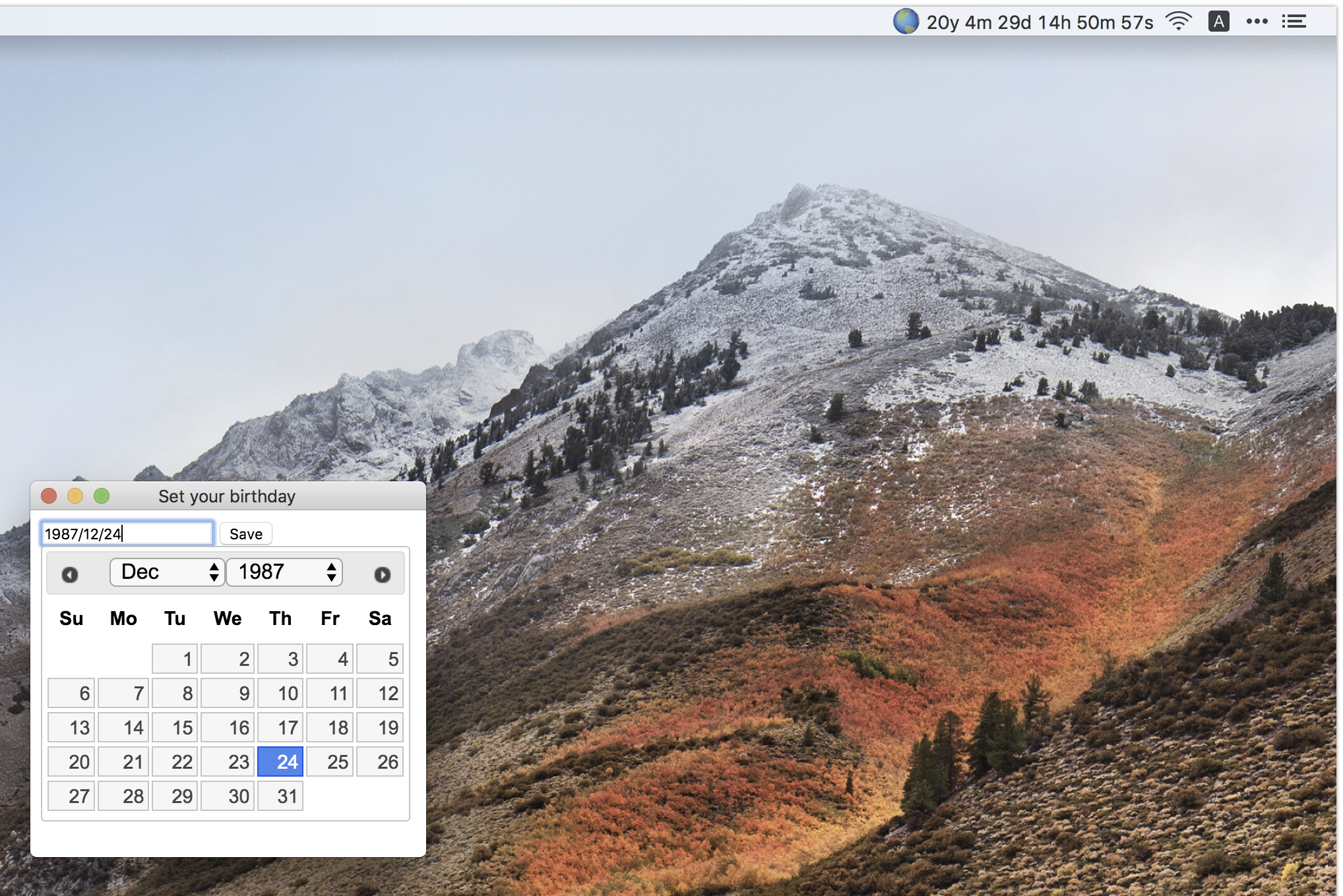This screenshot has width=1343, height=896.
Task: Pick the highlighted day 24
Action: click(x=280, y=762)
